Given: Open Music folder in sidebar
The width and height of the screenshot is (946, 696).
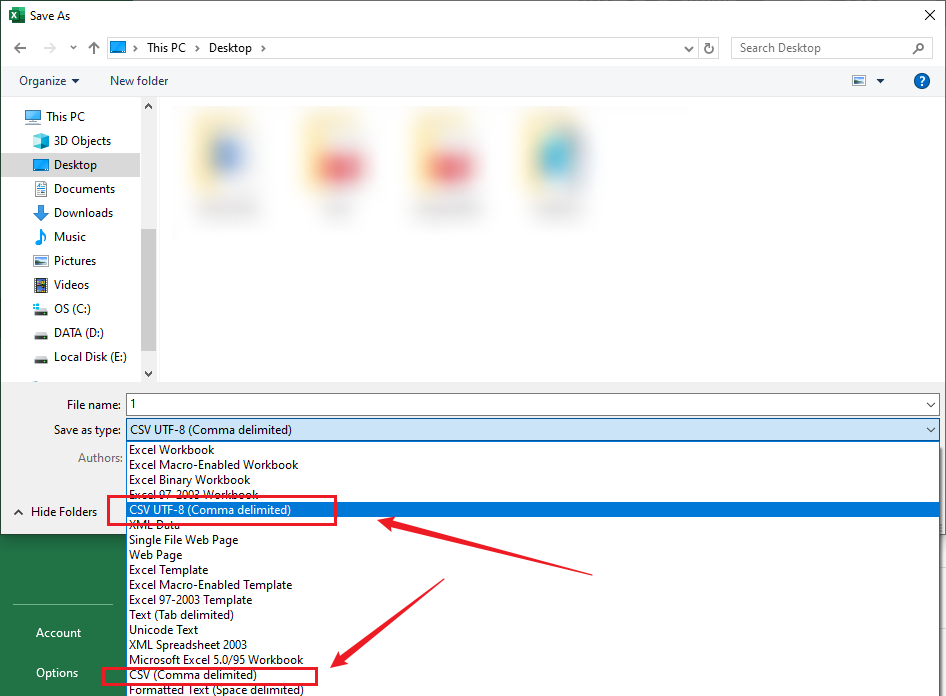Looking at the screenshot, I should pyautogui.click(x=69, y=237).
